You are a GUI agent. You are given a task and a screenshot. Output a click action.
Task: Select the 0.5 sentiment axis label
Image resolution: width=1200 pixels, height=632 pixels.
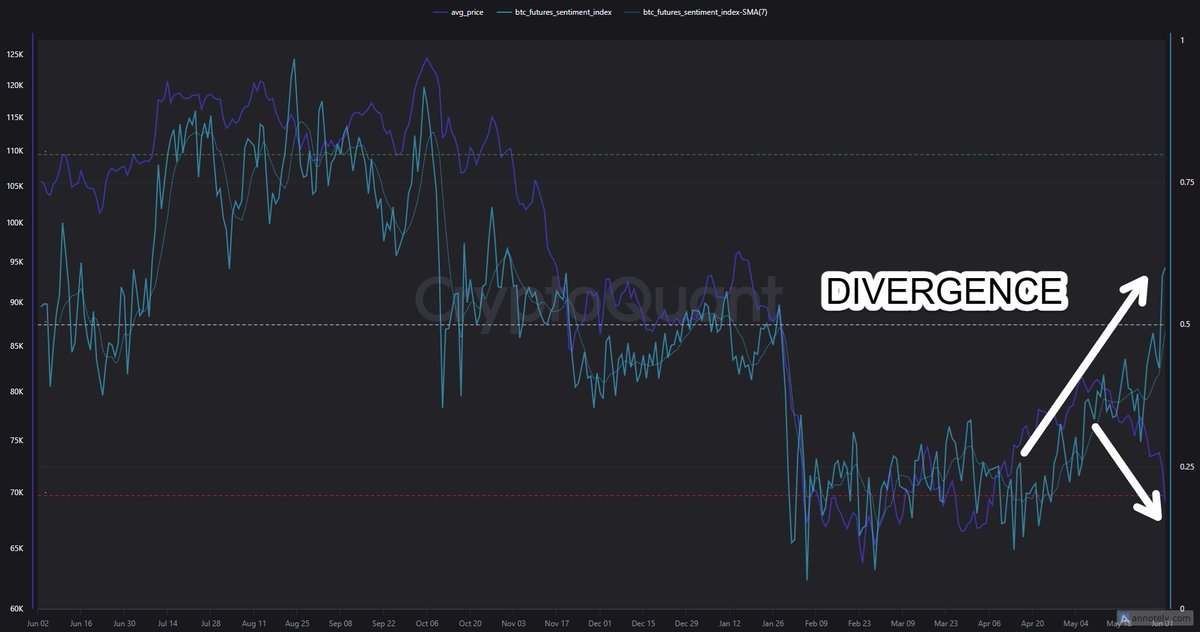coord(1183,325)
